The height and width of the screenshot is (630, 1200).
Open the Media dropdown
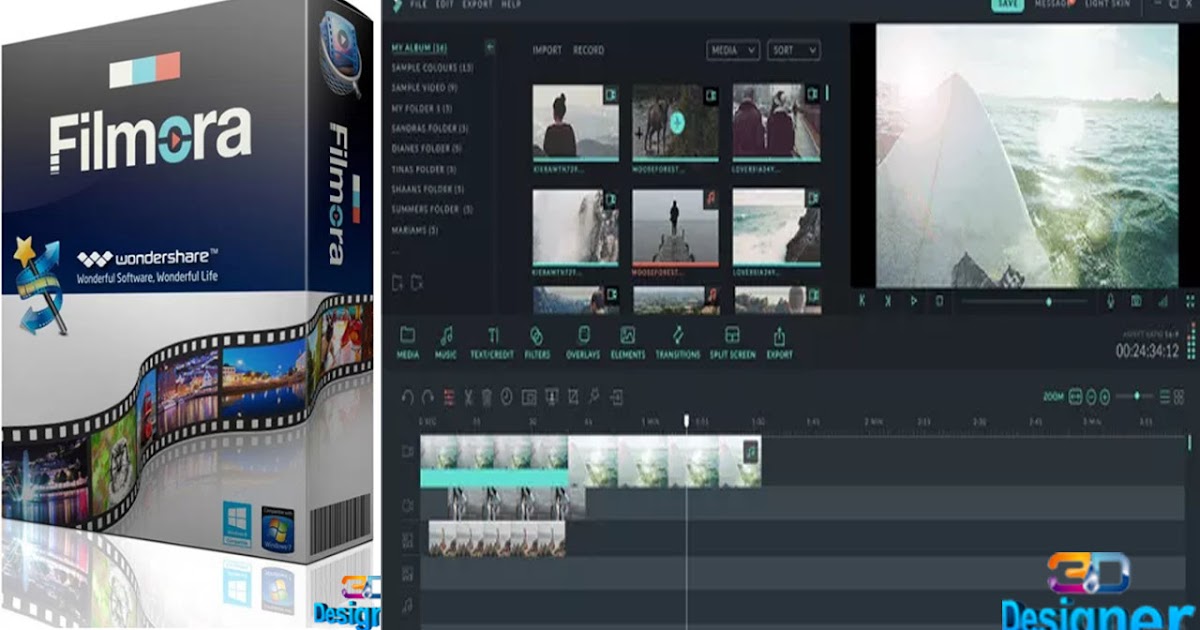[x=734, y=49]
